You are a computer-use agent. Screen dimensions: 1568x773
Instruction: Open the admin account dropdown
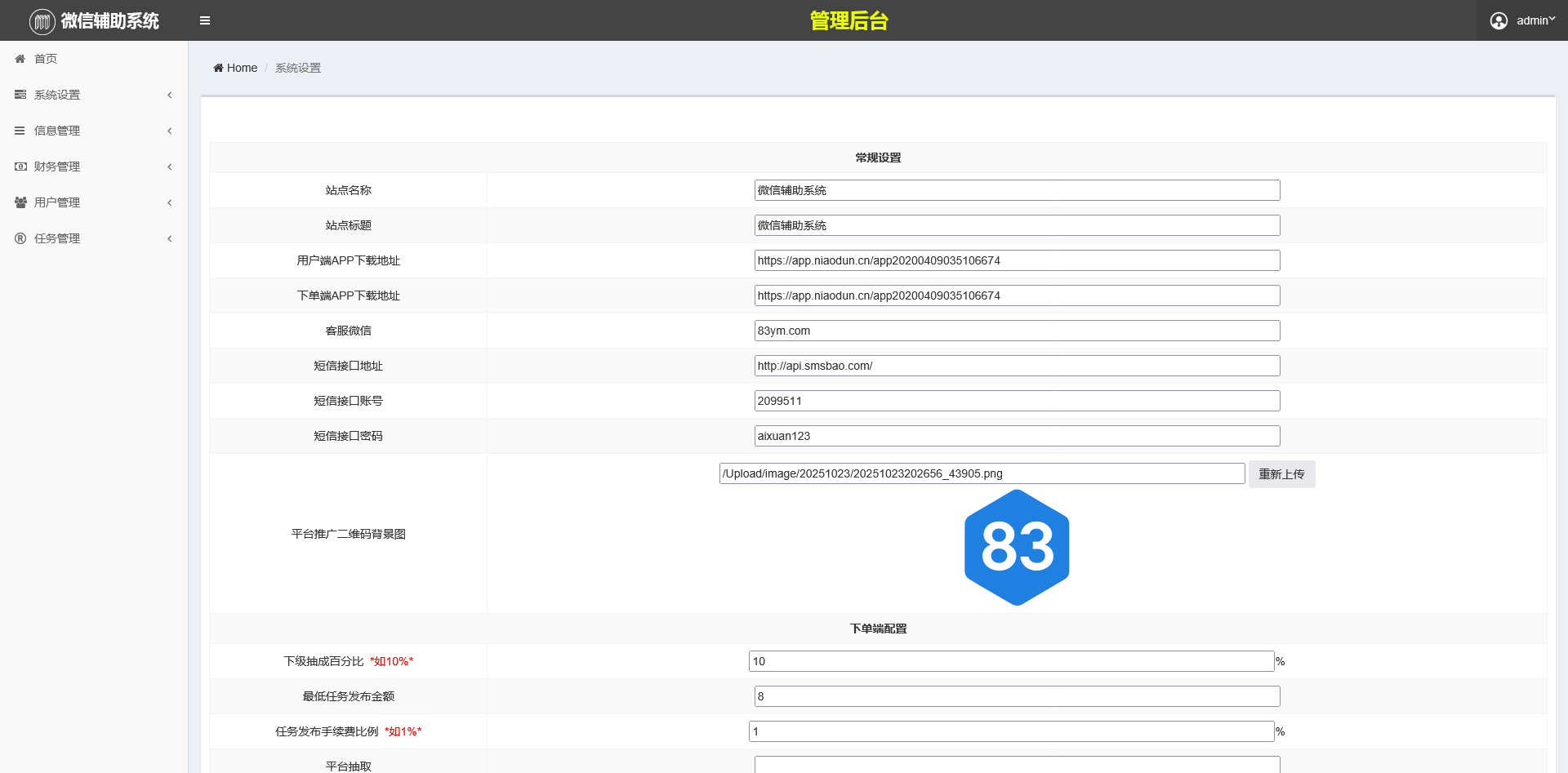click(1522, 20)
